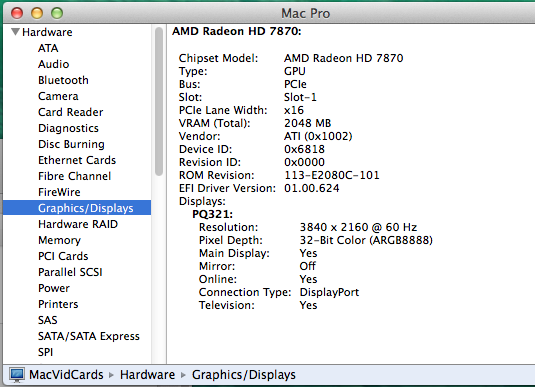Select PCI Cards in the sidebar
This screenshot has width=535, height=387.
pyautogui.click(x=63, y=256)
